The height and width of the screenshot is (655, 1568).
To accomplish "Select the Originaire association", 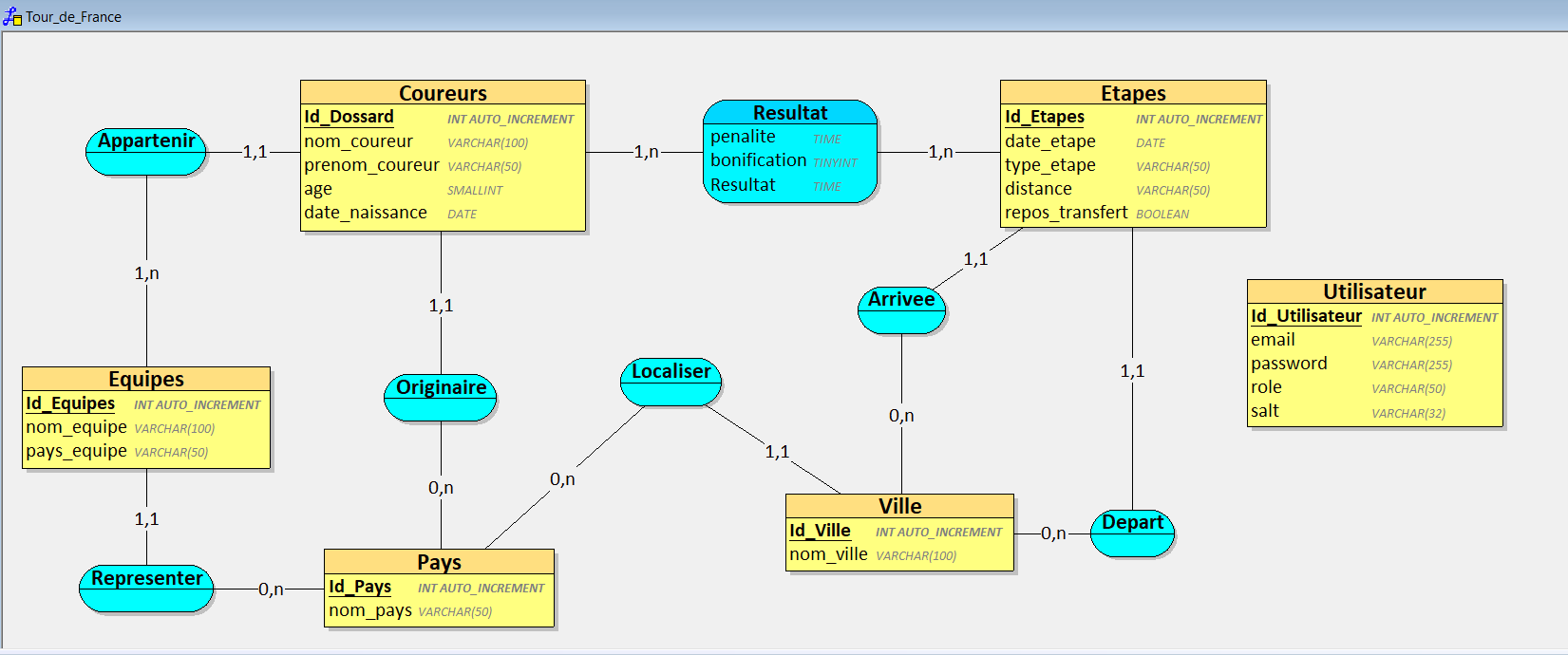I will click(x=441, y=398).
